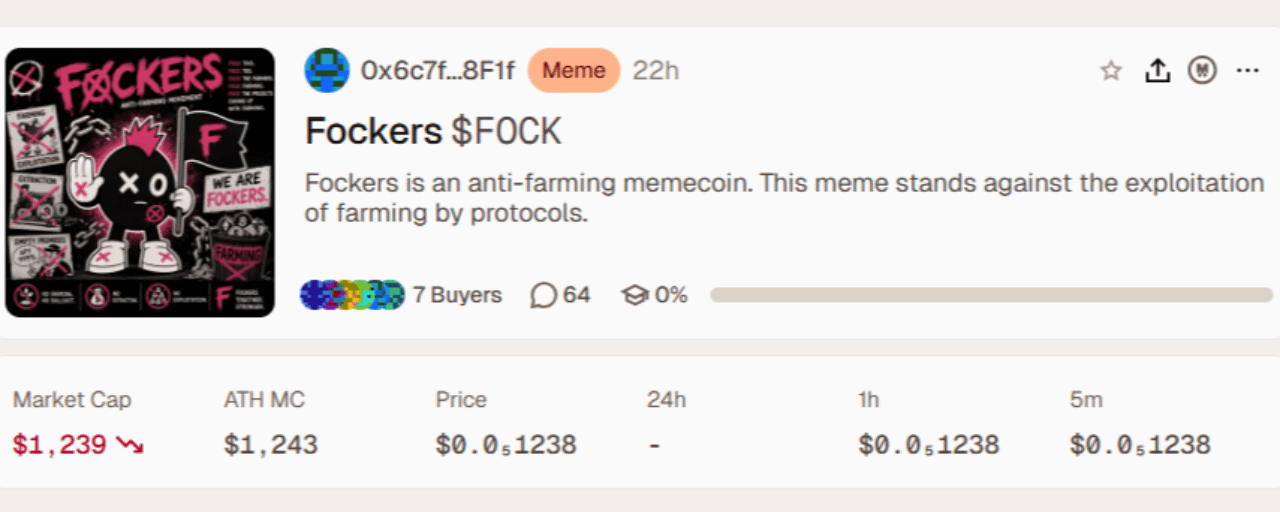Screen dimensions: 1280x512
Task: Click the bonding progress bar
Action: pos(991,295)
